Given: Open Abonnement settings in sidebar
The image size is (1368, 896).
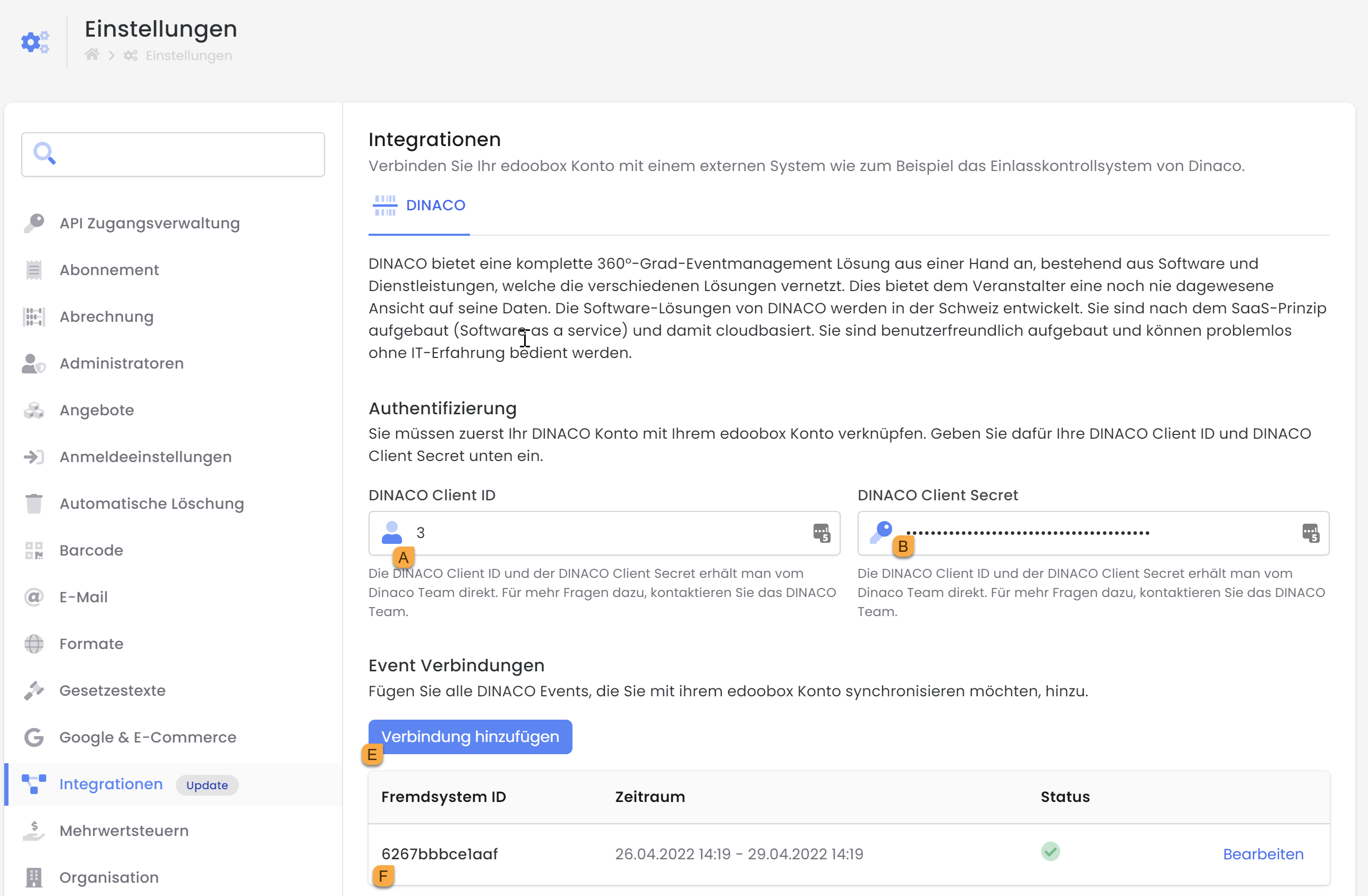Looking at the screenshot, I should pyautogui.click(x=109, y=270).
